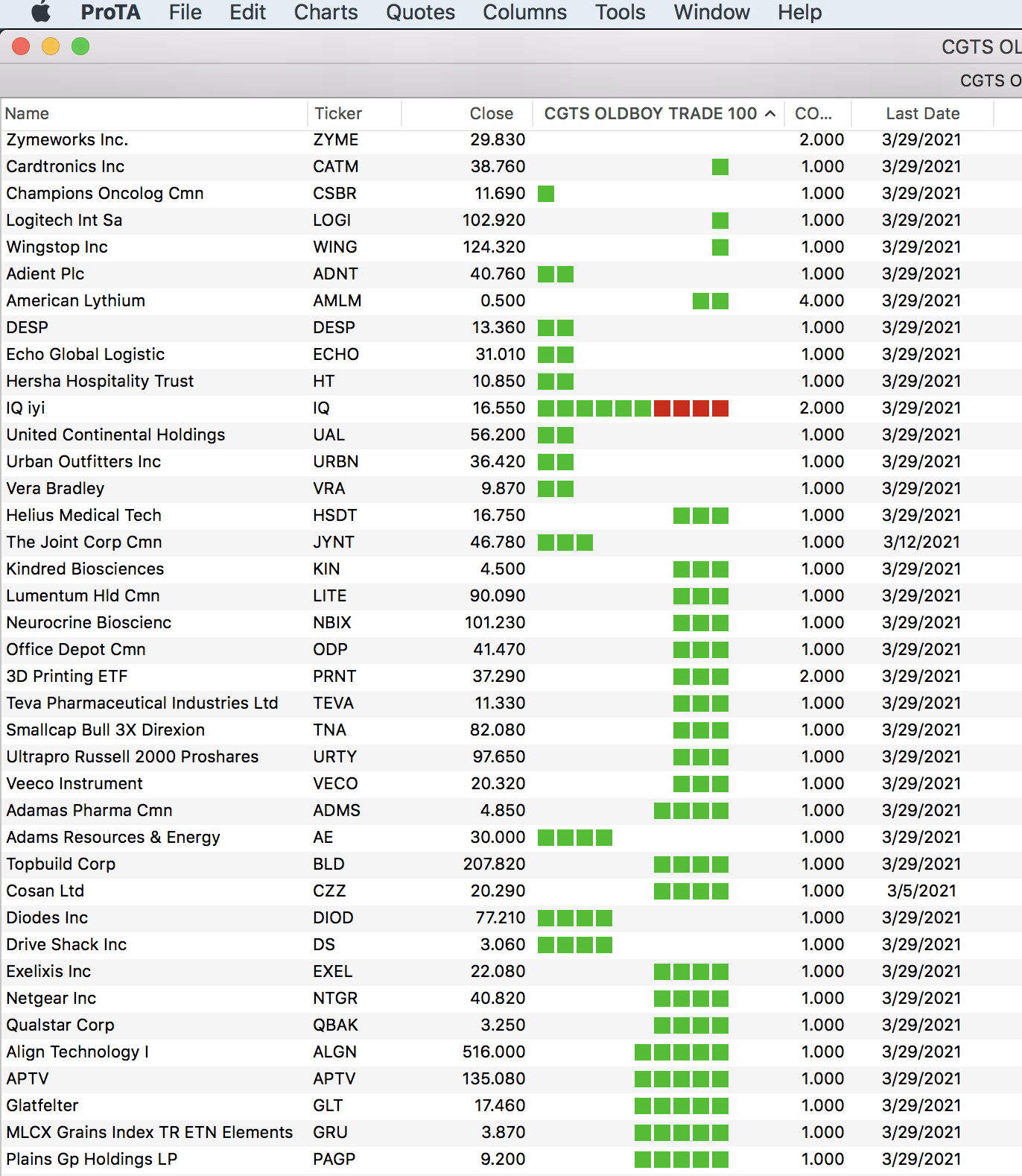Select ticker EXEL

point(333,971)
